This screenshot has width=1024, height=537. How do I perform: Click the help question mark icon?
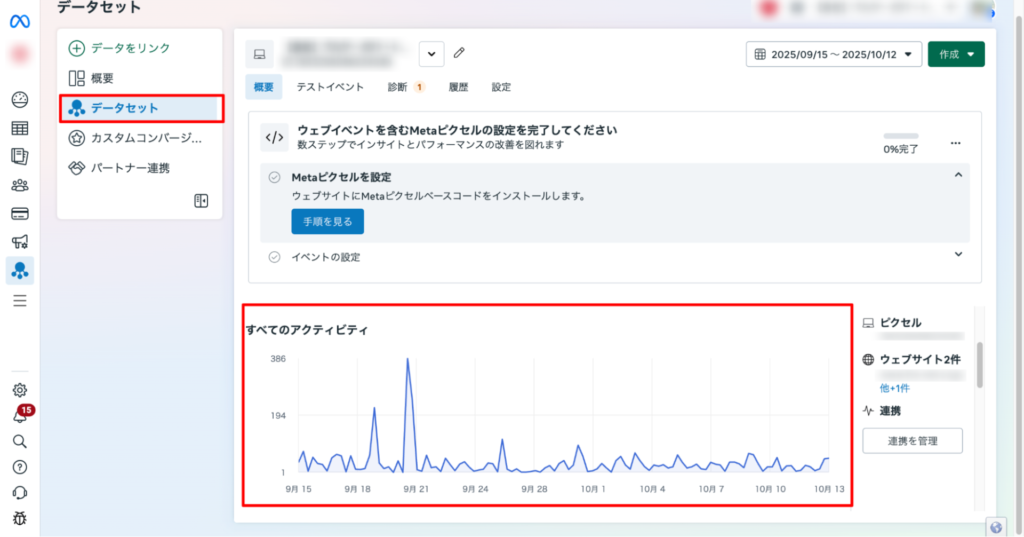(x=20, y=467)
